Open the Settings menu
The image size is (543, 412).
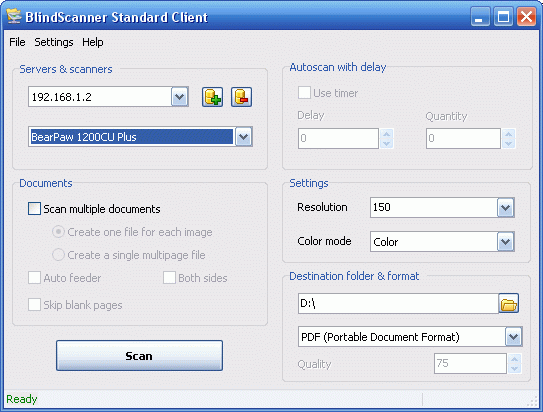click(x=54, y=42)
